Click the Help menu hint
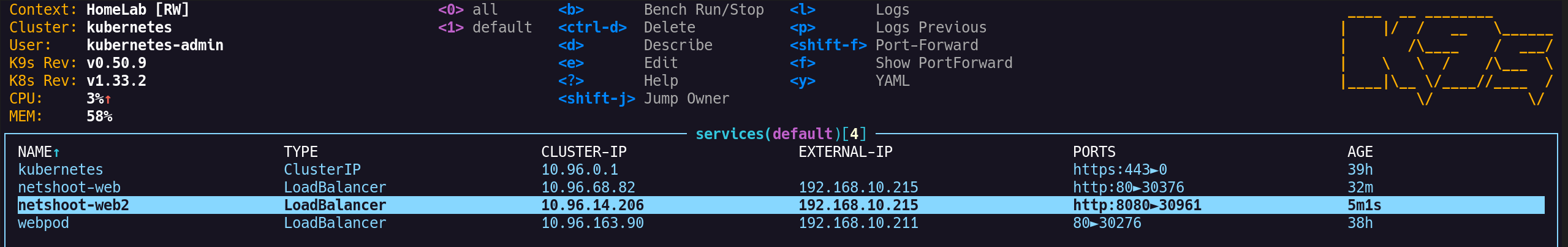 [x=661, y=81]
